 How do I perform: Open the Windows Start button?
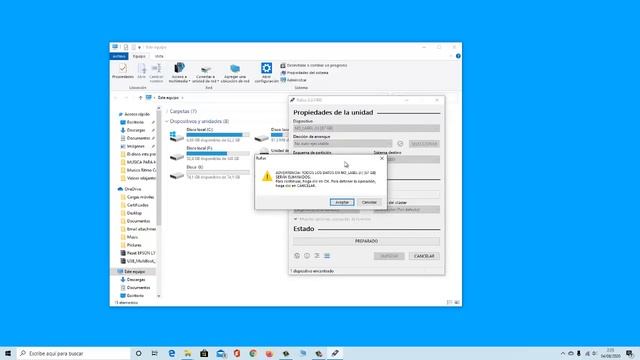[8, 353]
